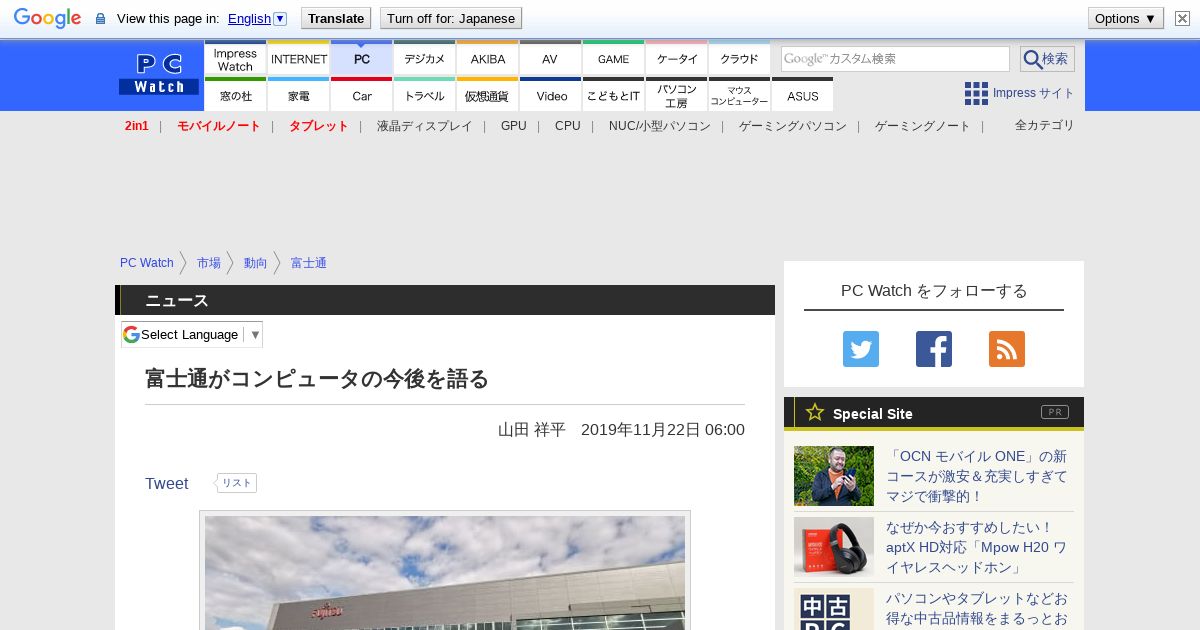Select the PC tab

(x=362, y=59)
